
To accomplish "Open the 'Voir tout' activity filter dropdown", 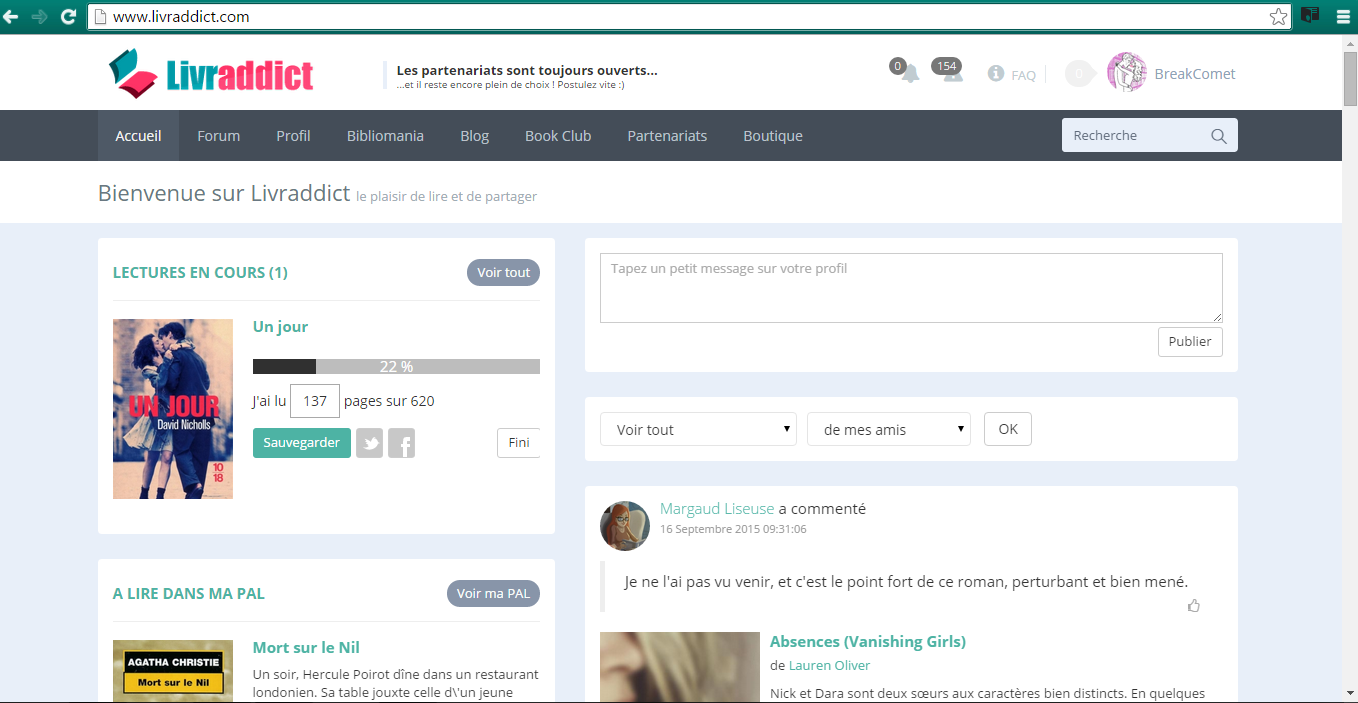I will click(698, 429).
